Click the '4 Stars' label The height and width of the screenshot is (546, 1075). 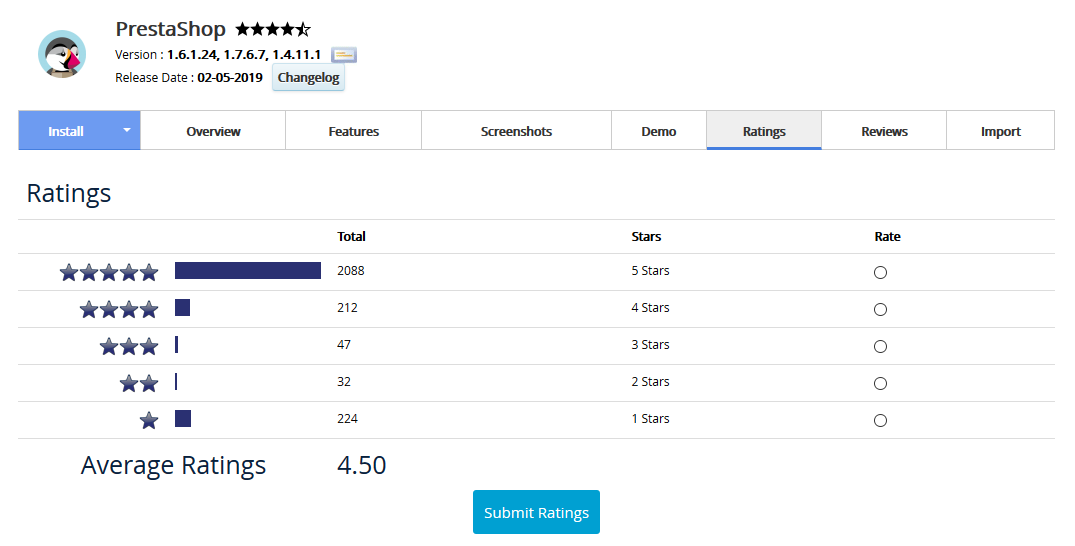(650, 308)
